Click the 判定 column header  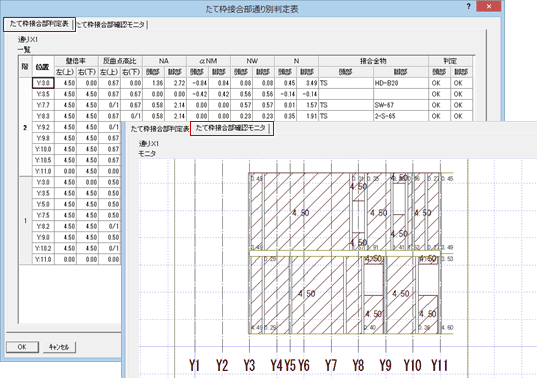coord(450,61)
